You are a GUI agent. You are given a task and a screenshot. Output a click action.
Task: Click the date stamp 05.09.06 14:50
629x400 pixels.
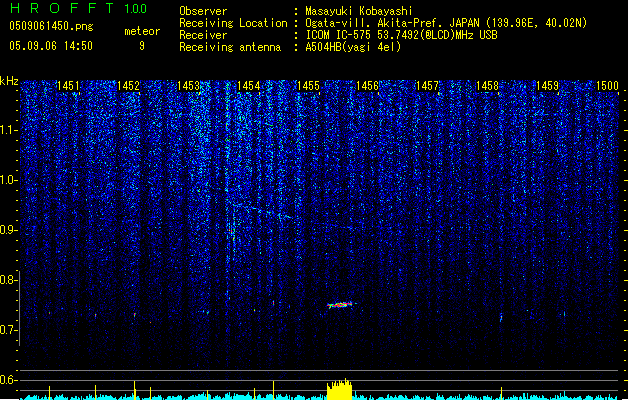tap(51, 46)
